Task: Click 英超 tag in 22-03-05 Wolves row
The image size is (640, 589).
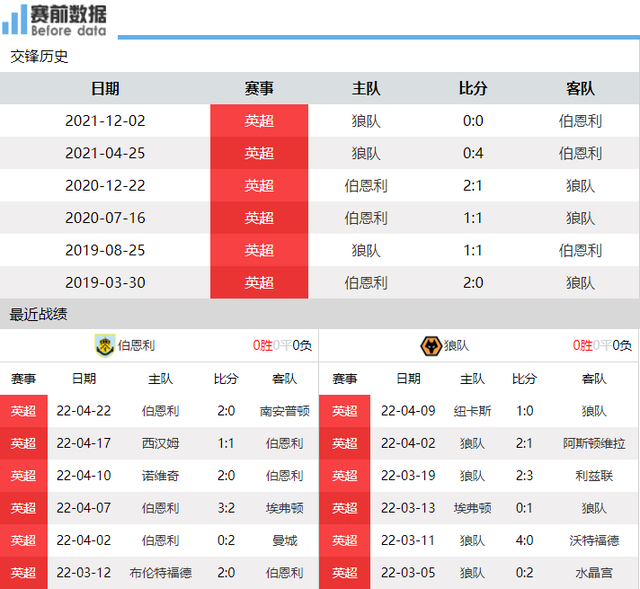Action: coord(344,573)
